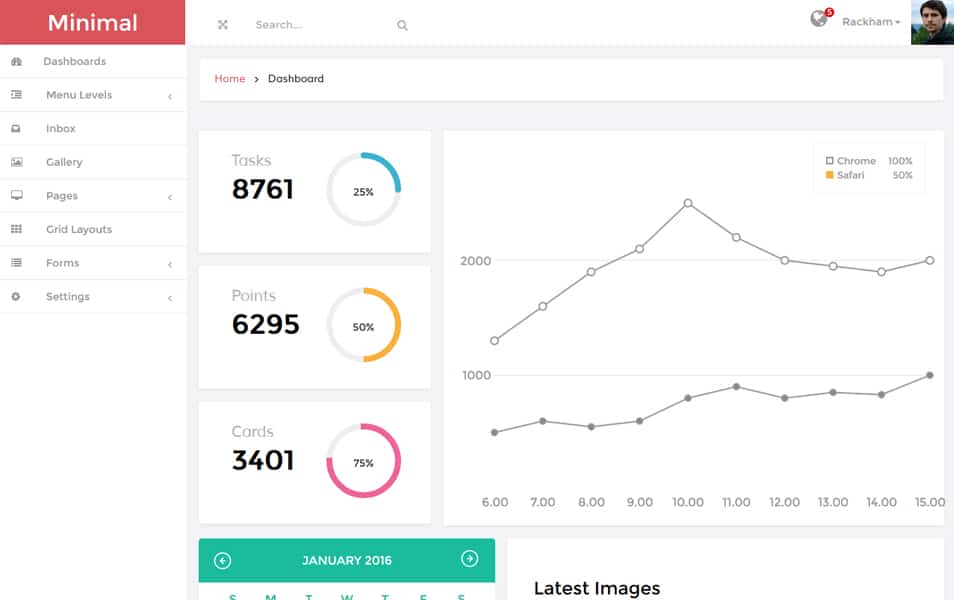This screenshot has height=600, width=954.
Task: Expand the Settings submenu chevron
Action: pyautogui.click(x=170, y=296)
